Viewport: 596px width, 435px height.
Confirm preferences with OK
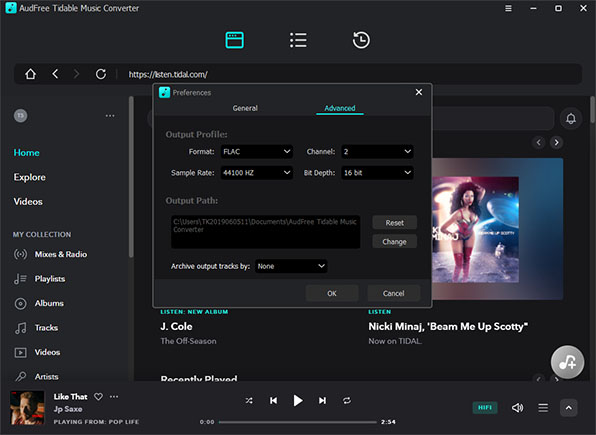[x=332, y=293]
